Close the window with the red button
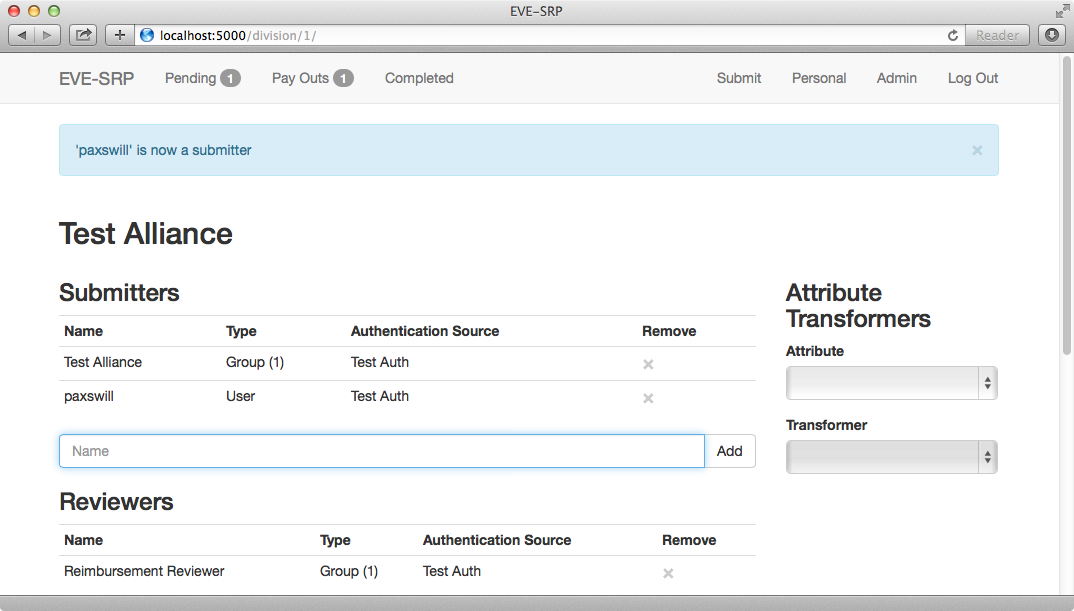 tap(14, 11)
